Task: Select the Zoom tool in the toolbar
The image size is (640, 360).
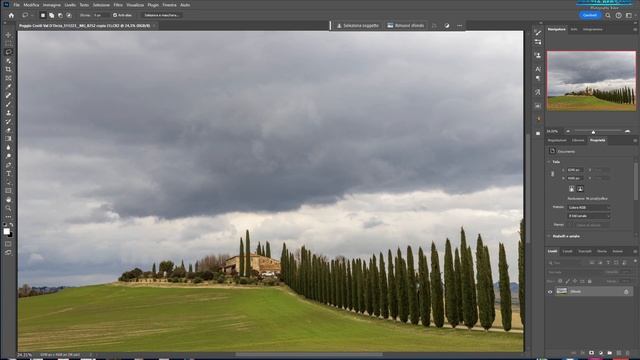Action: coord(8,208)
